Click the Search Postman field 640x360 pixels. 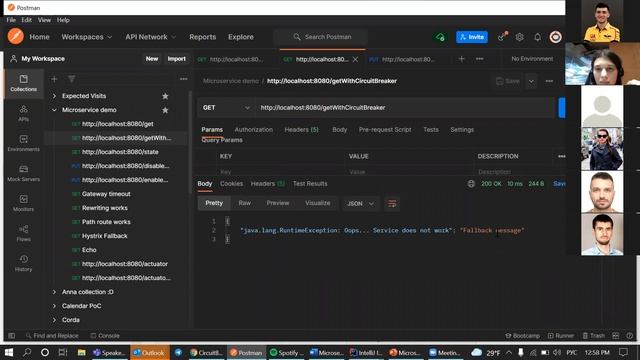(x=320, y=37)
